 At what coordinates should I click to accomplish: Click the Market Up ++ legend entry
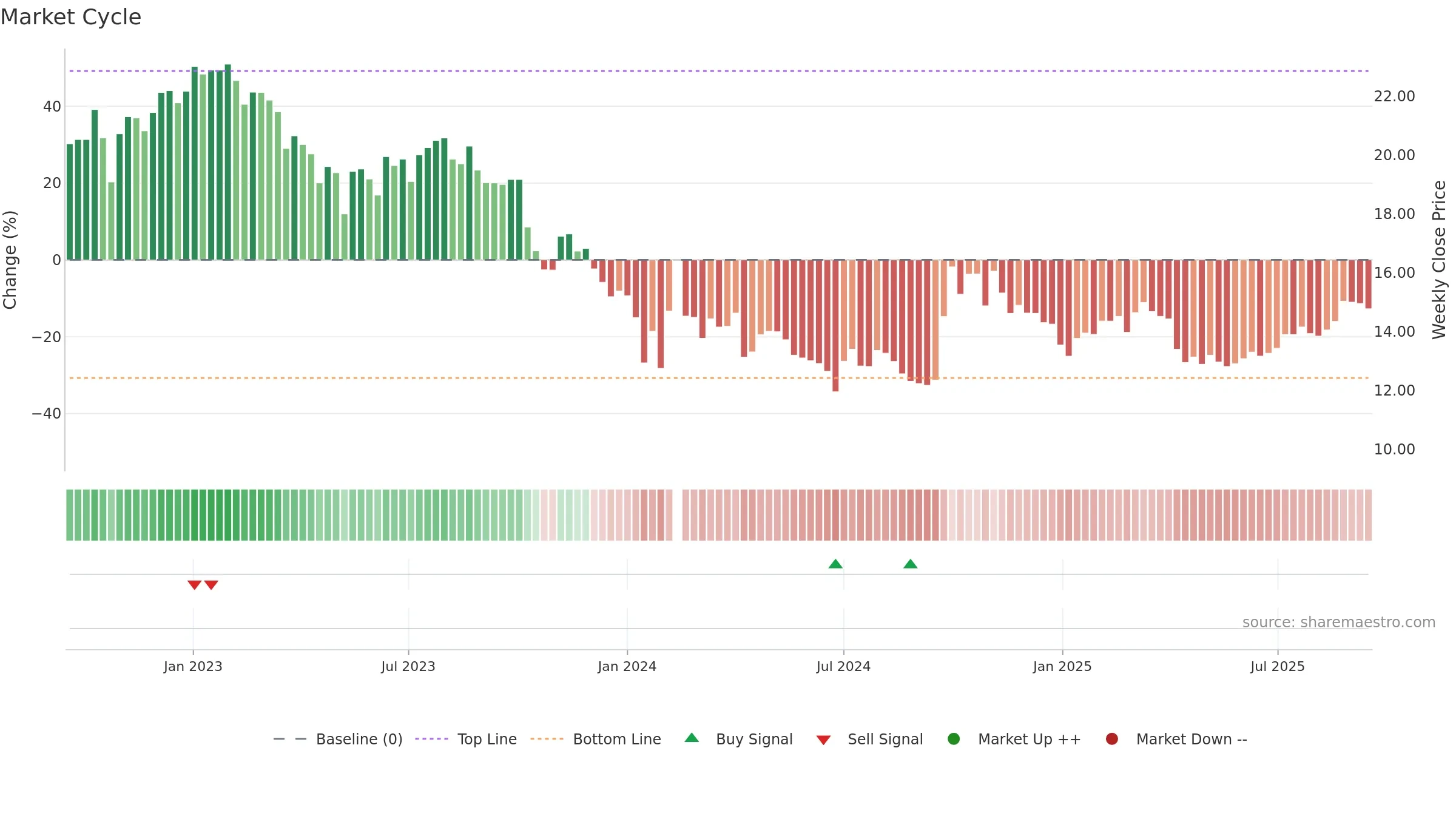[x=1014, y=739]
